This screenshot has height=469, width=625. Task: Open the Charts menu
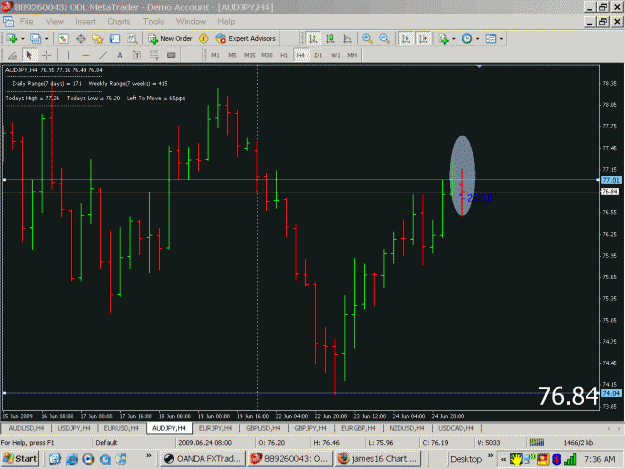click(119, 22)
